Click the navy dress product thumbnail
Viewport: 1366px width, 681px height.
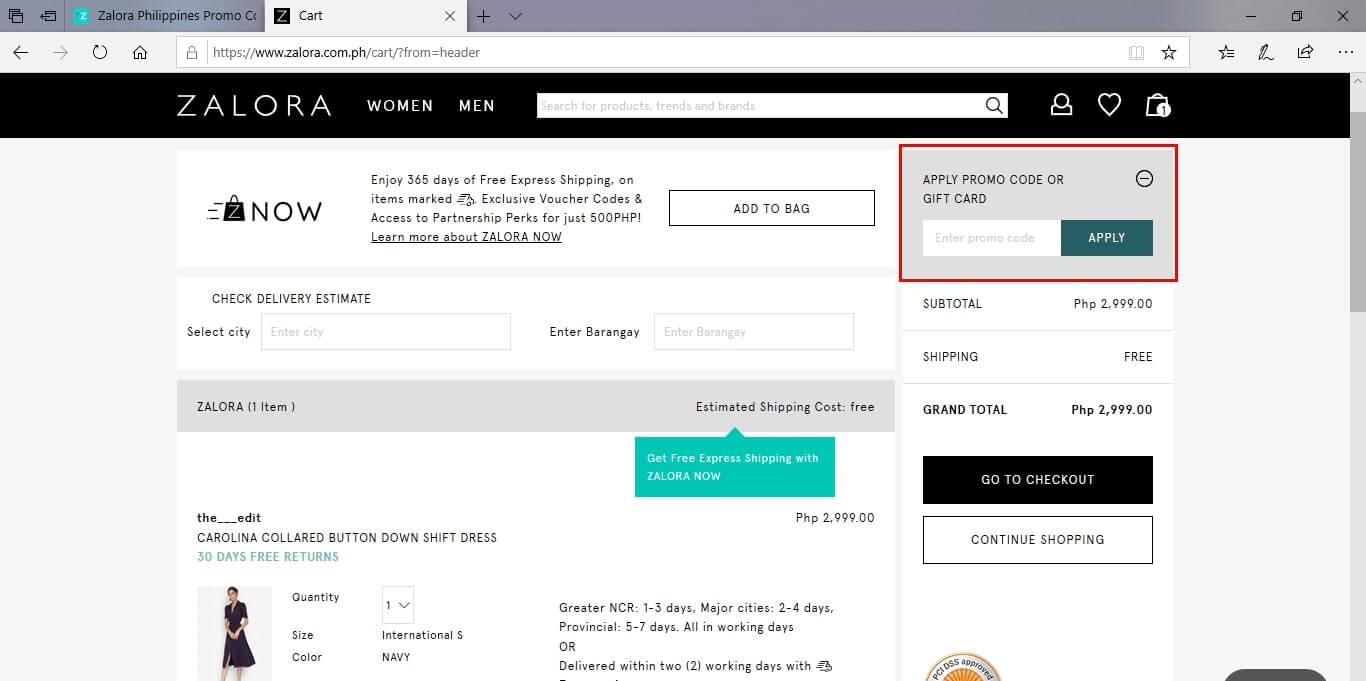[x=235, y=633]
